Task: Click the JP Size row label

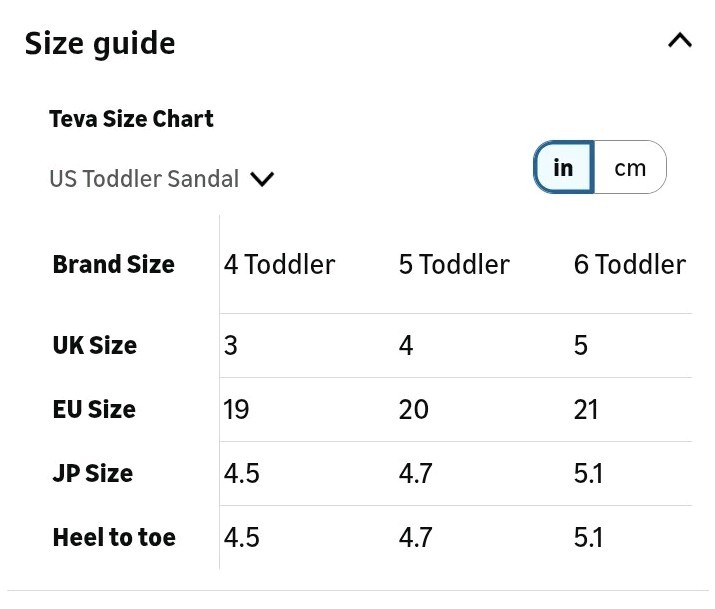Action: (93, 473)
